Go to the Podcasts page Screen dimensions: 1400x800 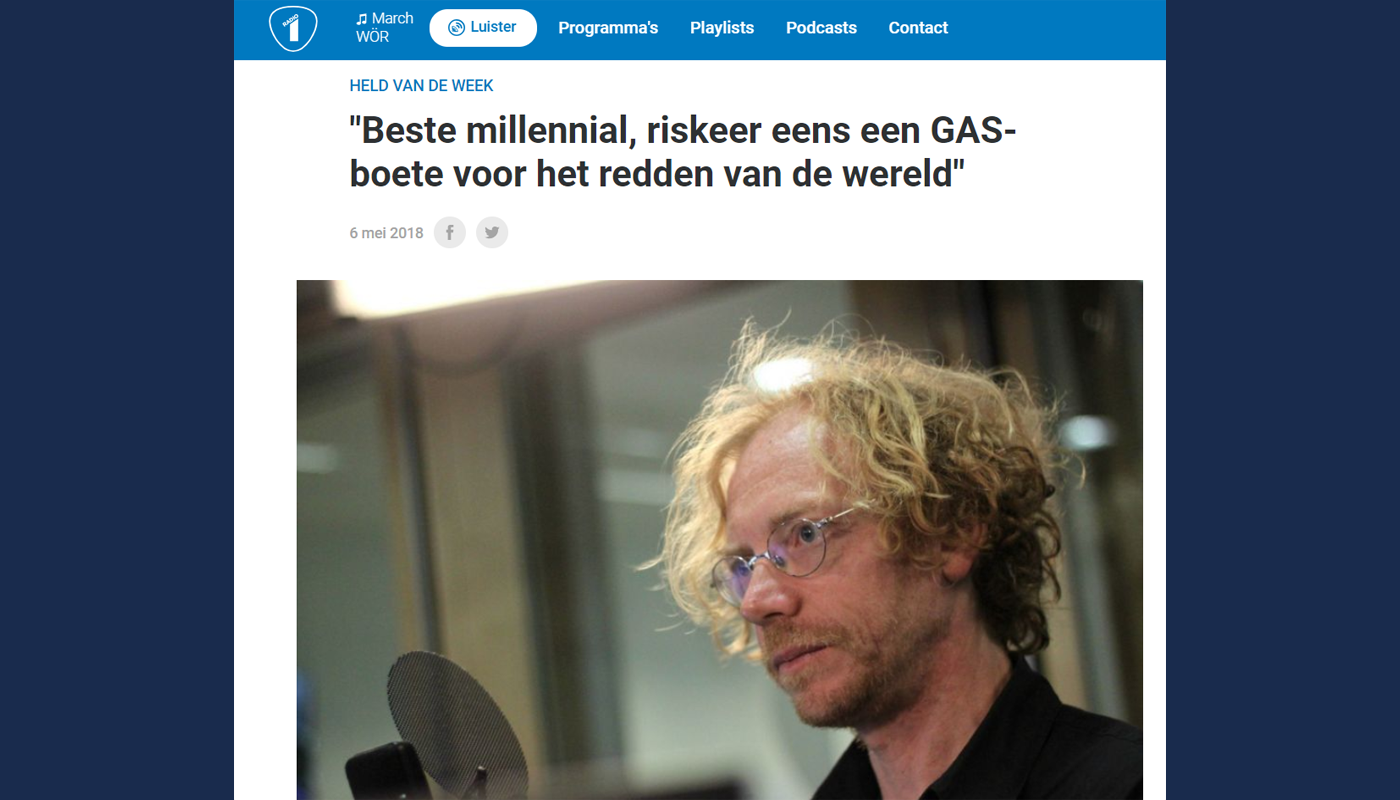[x=821, y=28]
